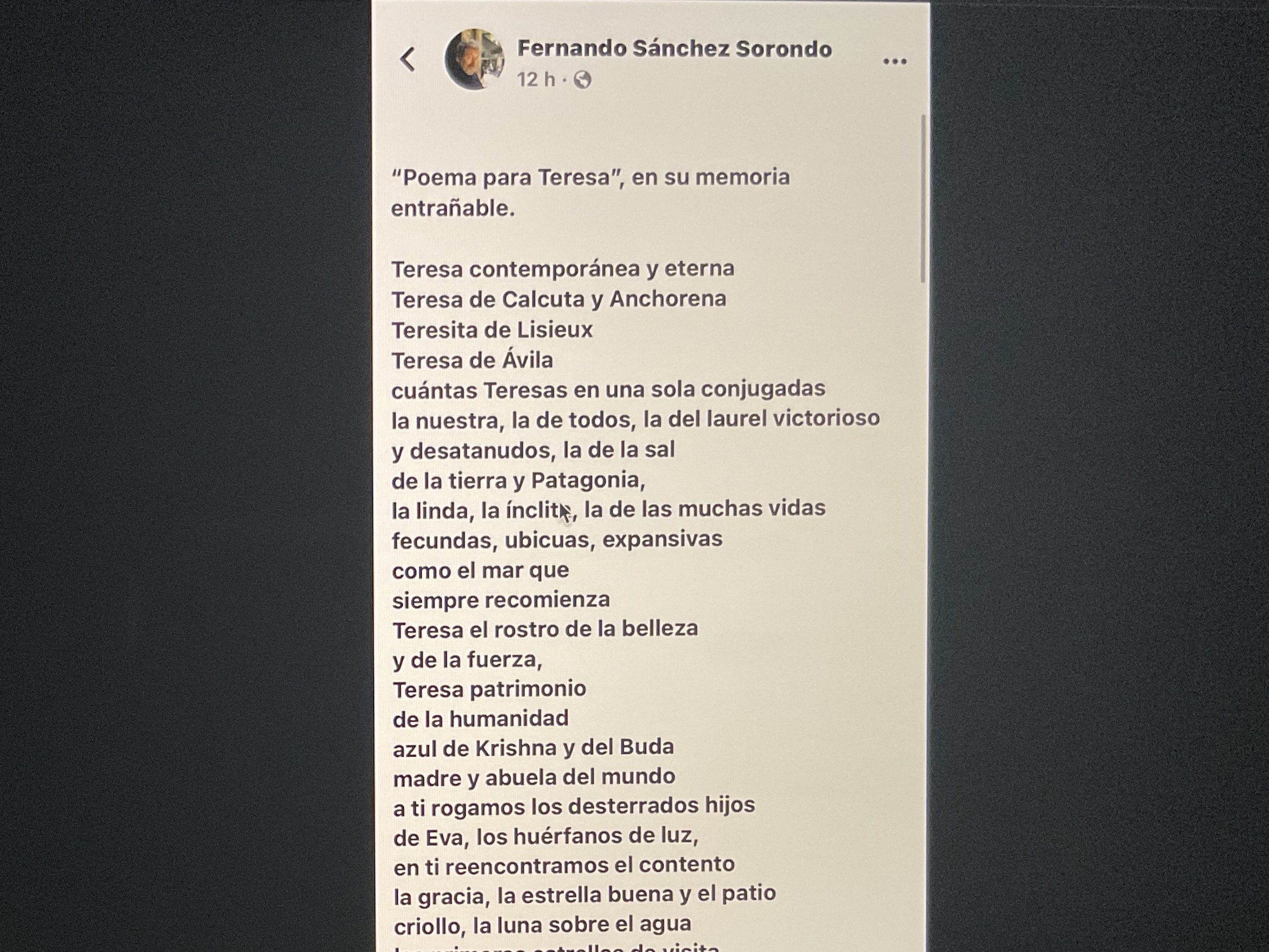Image resolution: width=1269 pixels, height=952 pixels.
Task: Open the three-dot post options menu
Action: click(894, 62)
